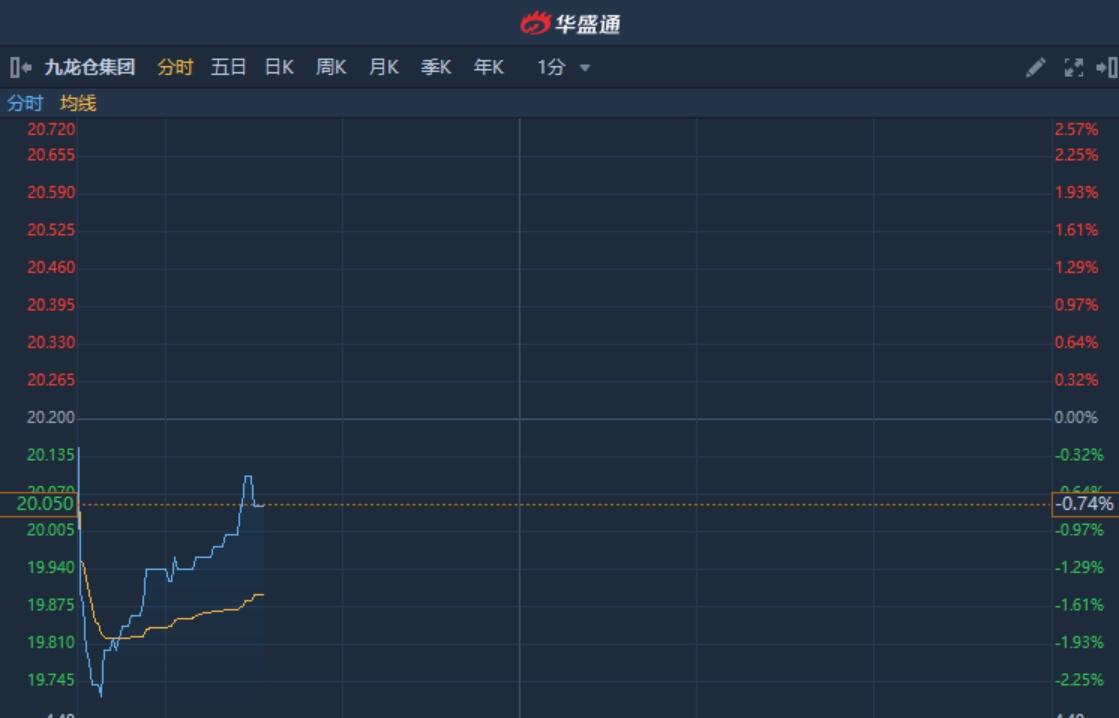
Task: Click the 0.00% axis label
Action: (1076, 418)
